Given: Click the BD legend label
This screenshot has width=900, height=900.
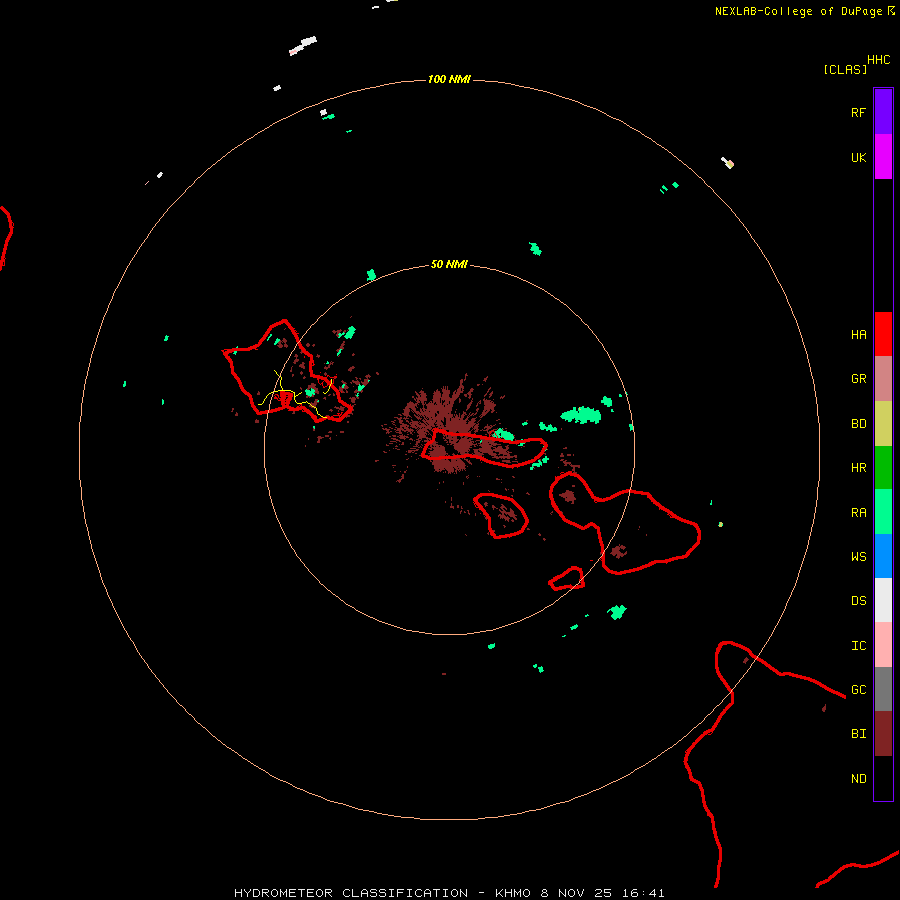Looking at the screenshot, I should pos(858,424).
